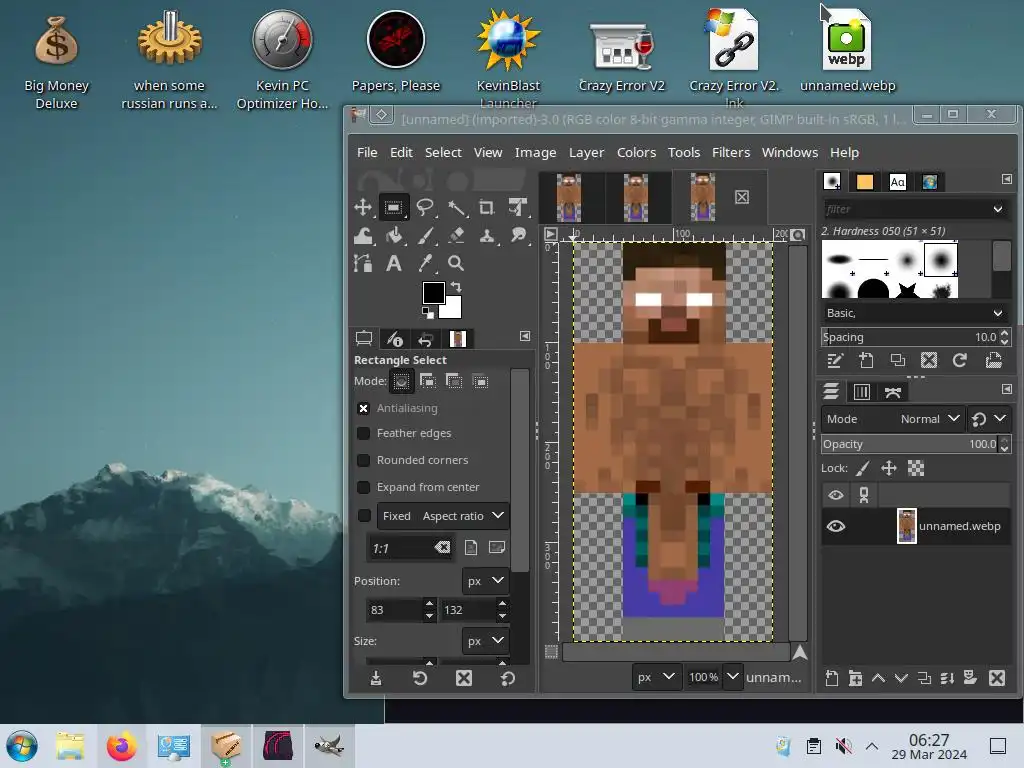
Task: Pick the Free Select lasso tool
Action: 425,208
